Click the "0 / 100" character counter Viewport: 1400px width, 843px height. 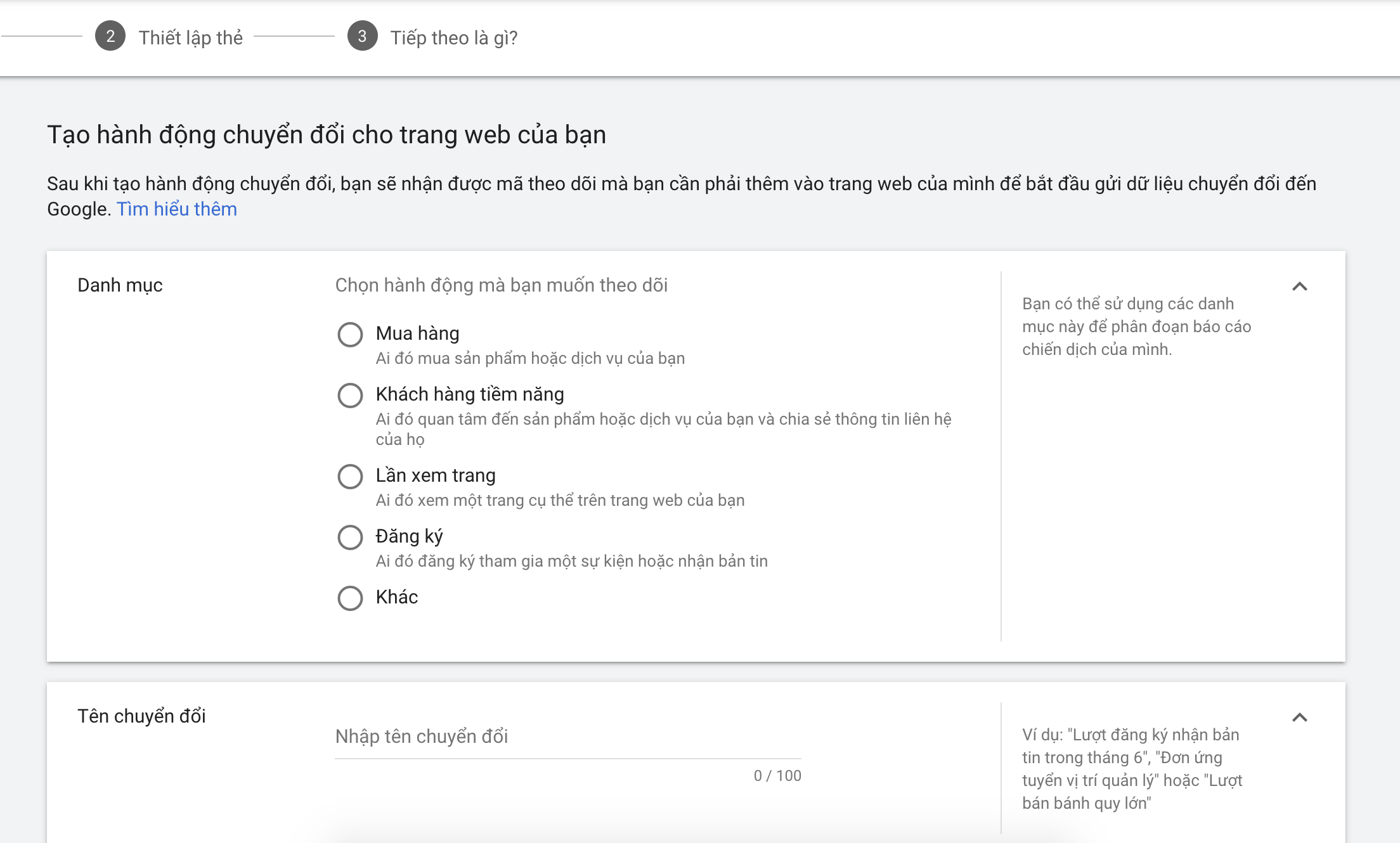pyautogui.click(x=777, y=776)
